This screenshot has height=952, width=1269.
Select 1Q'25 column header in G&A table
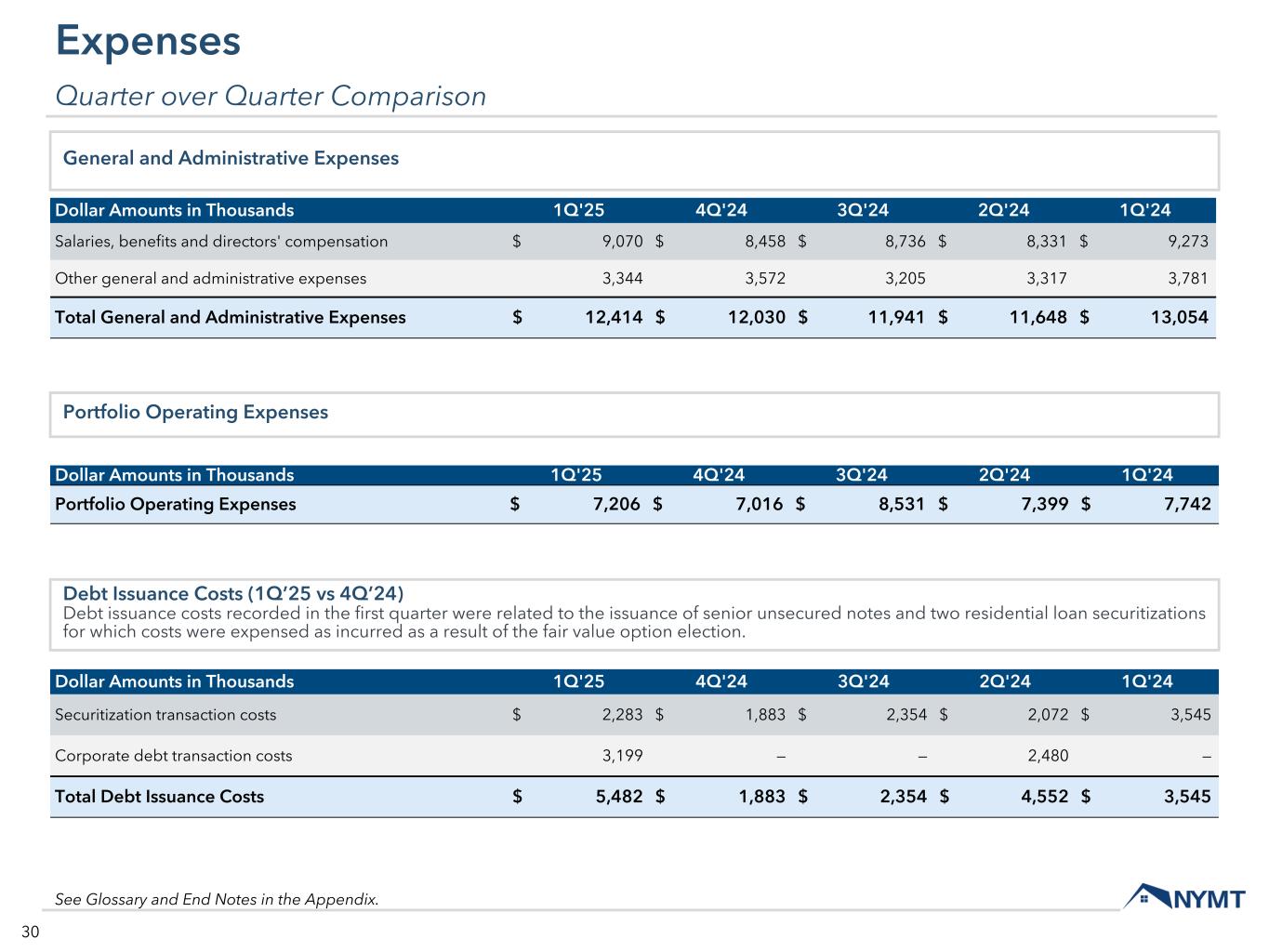pyautogui.click(x=578, y=210)
